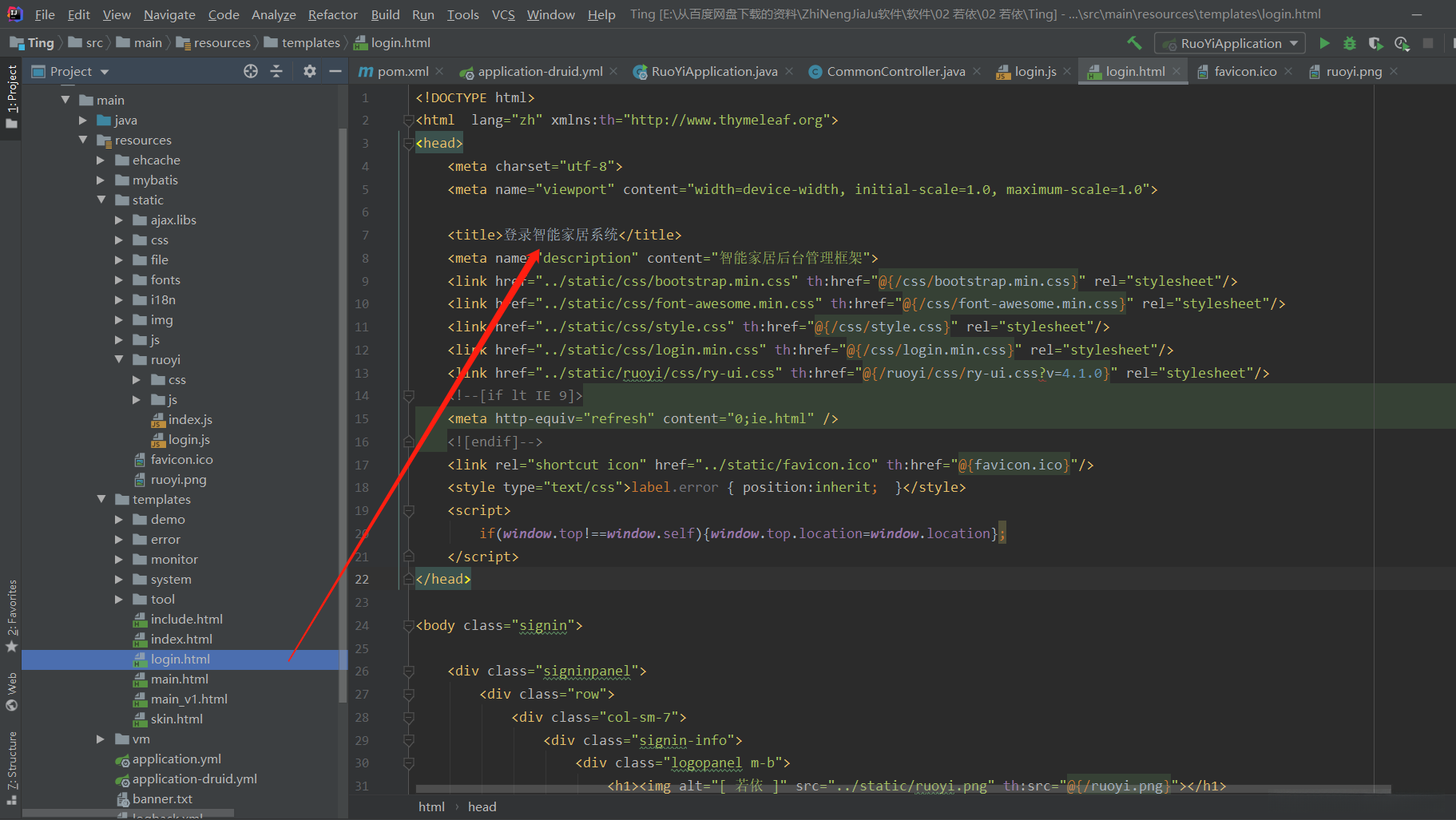Click the green Run application icon

pos(1324,43)
